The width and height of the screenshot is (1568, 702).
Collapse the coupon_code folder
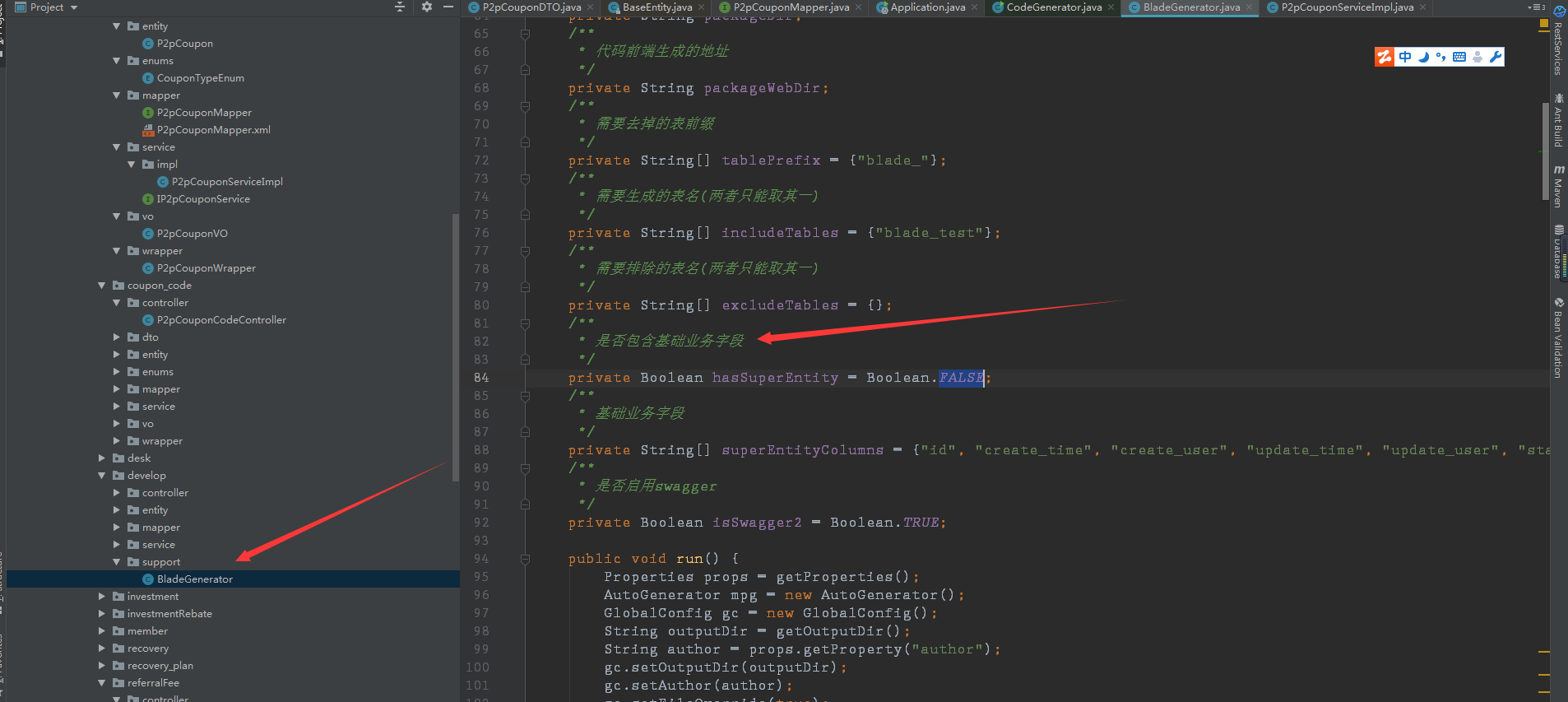(x=101, y=286)
